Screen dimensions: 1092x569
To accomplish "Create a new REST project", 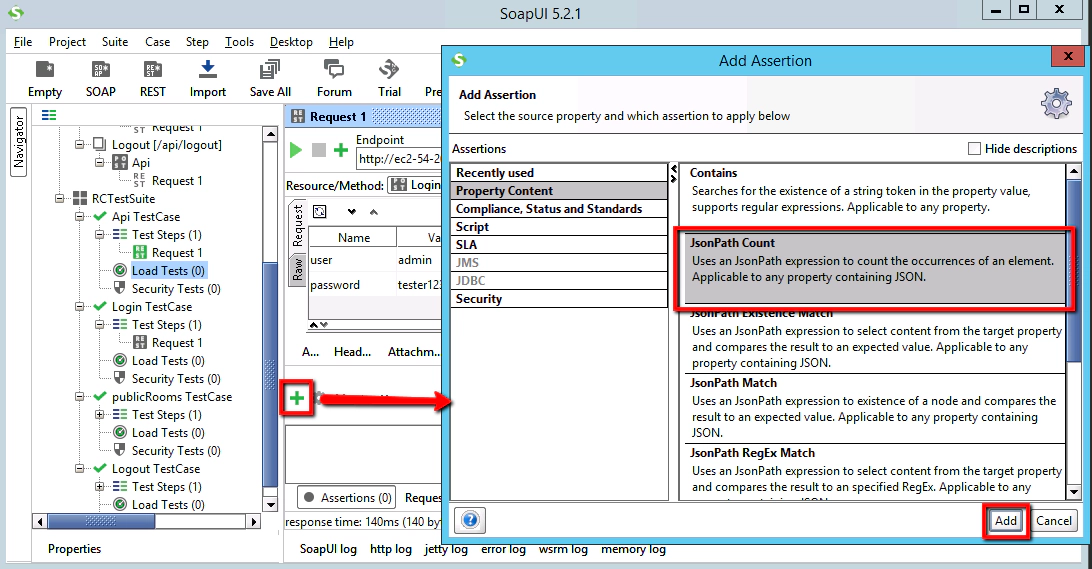I will (x=153, y=78).
